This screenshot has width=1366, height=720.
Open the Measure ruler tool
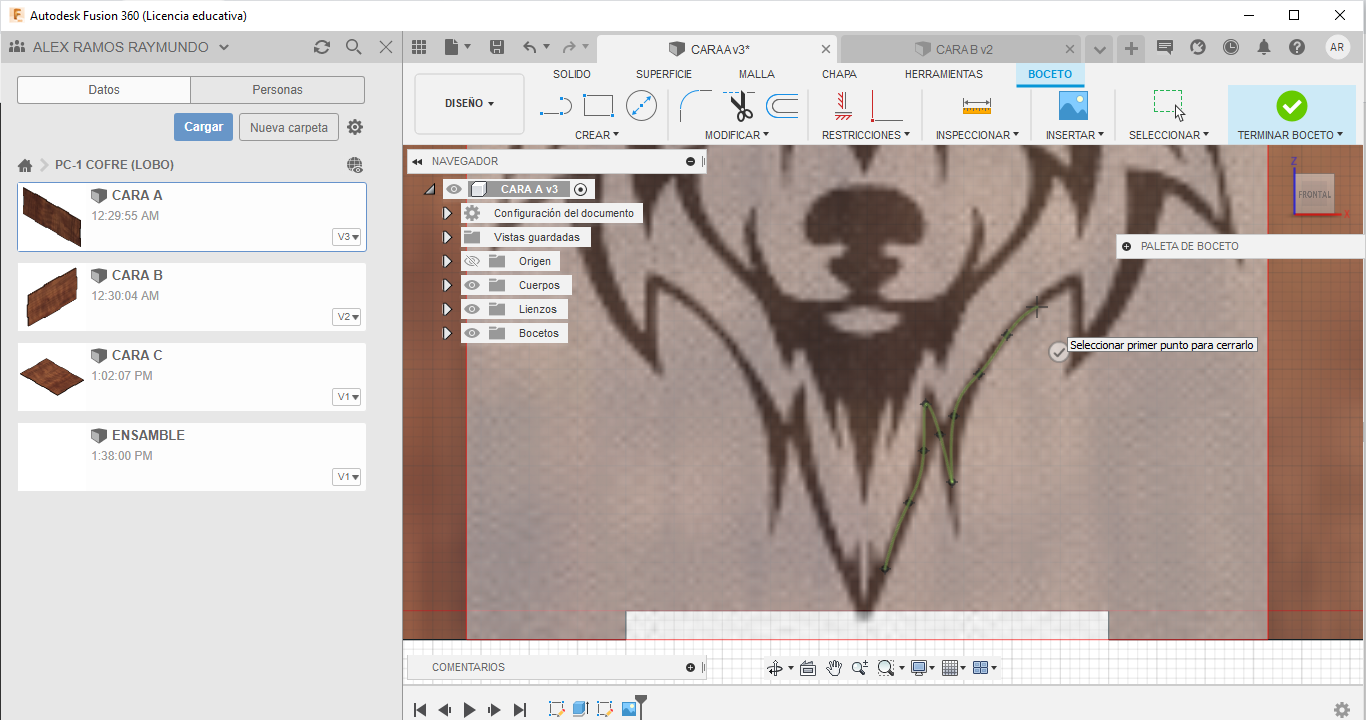[976, 106]
